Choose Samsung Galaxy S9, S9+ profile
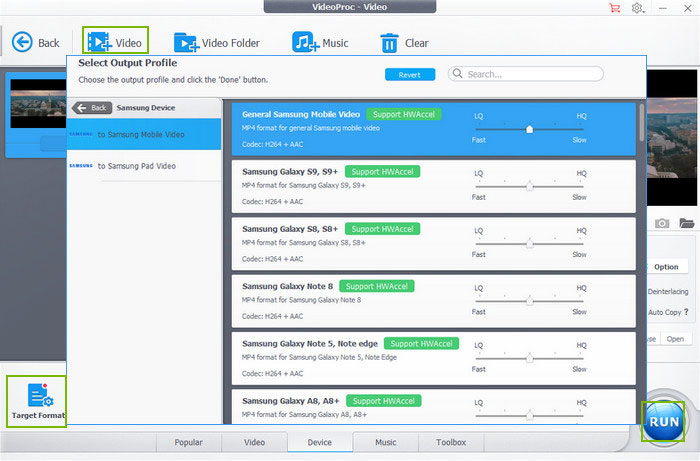The image size is (700, 461). [433, 187]
